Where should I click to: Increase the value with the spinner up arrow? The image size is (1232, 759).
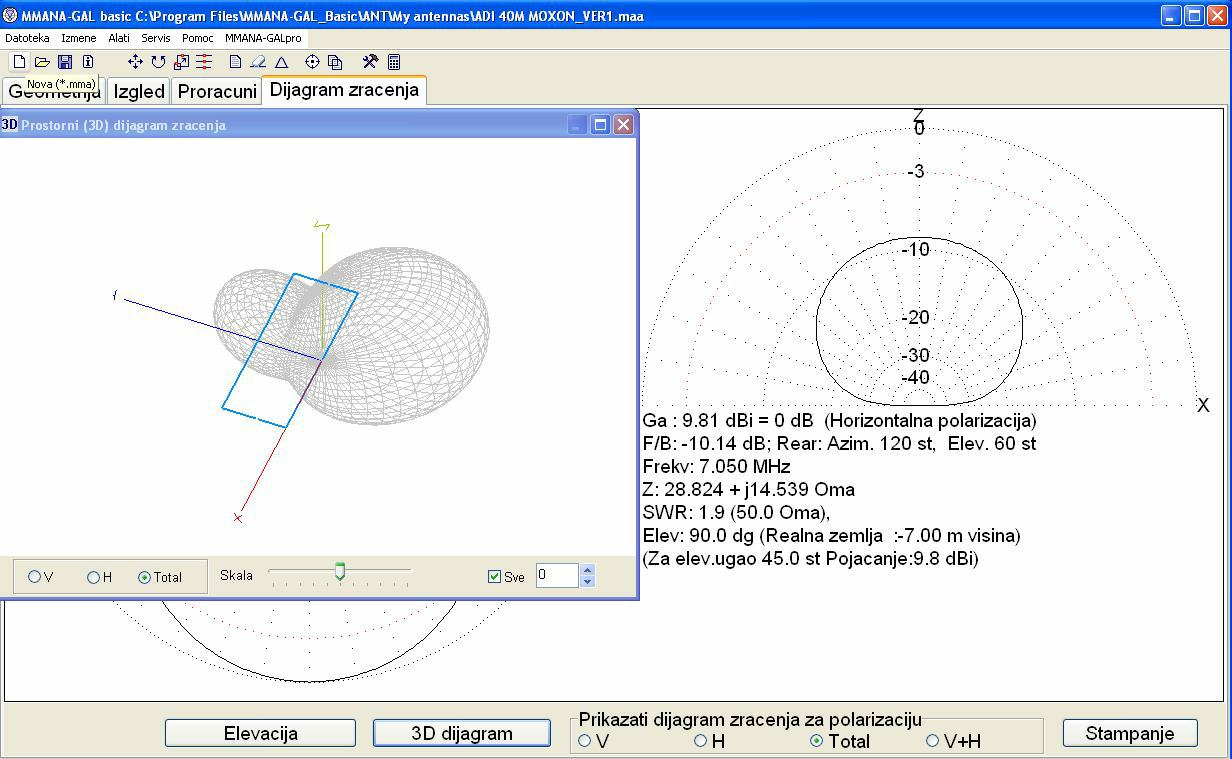(587, 570)
